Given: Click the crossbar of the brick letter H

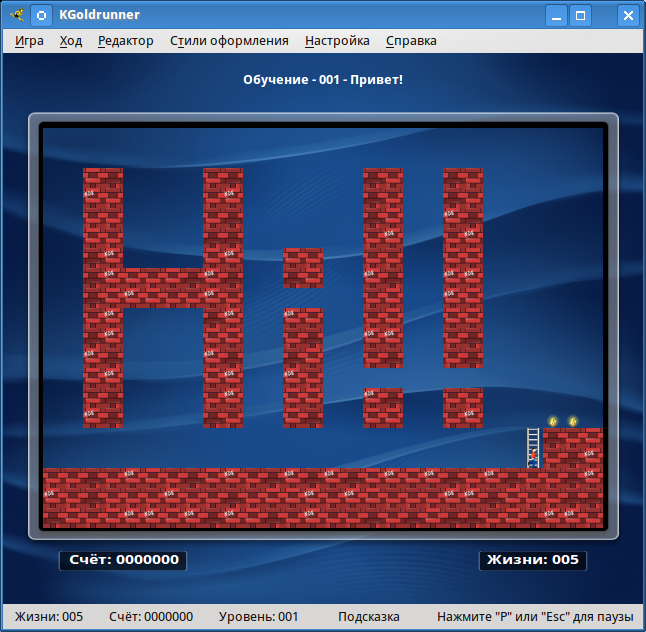Looking at the screenshot, I should pos(163,288).
